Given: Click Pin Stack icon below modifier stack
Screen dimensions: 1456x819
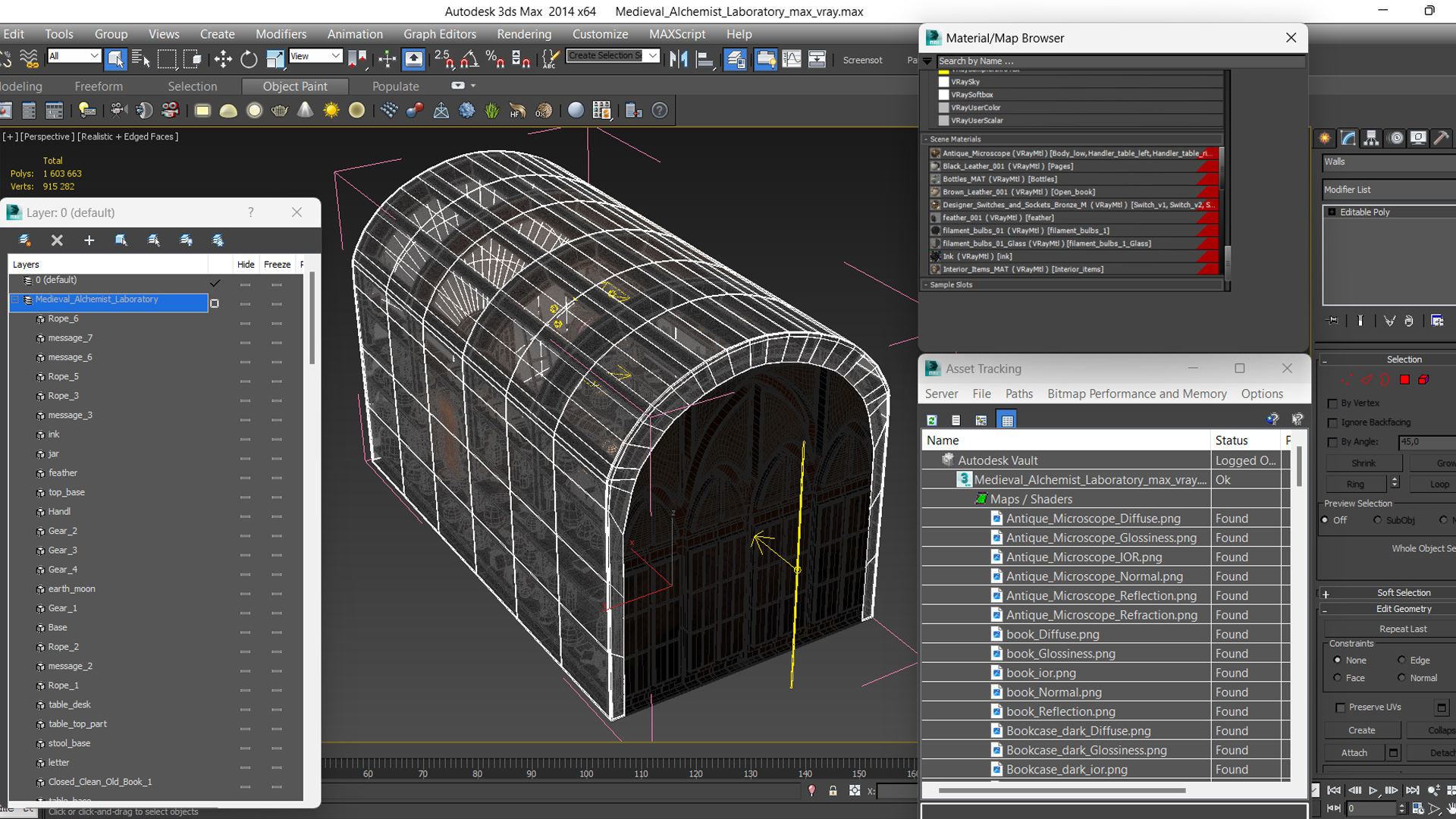Looking at the screenshot, I should [x=1333, y=321].
